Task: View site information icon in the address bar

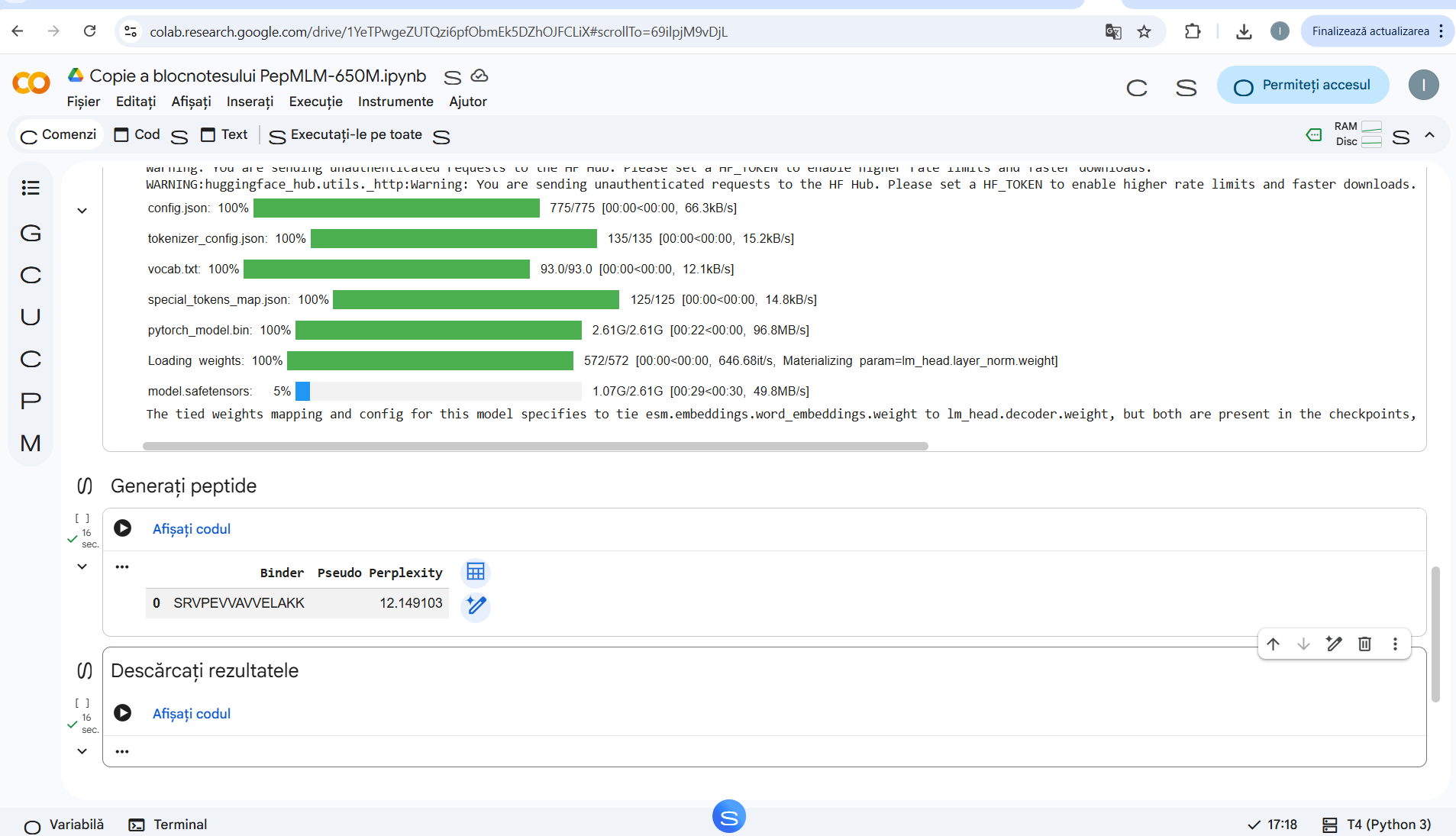Action: click(x=131, y=31)
